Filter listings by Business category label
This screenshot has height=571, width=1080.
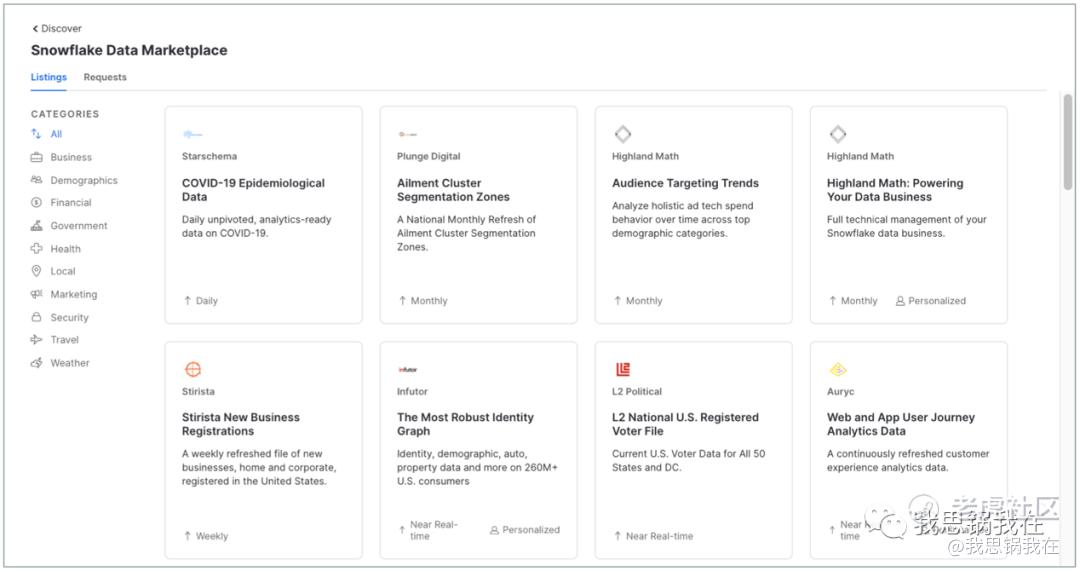[x=71, y=157]
